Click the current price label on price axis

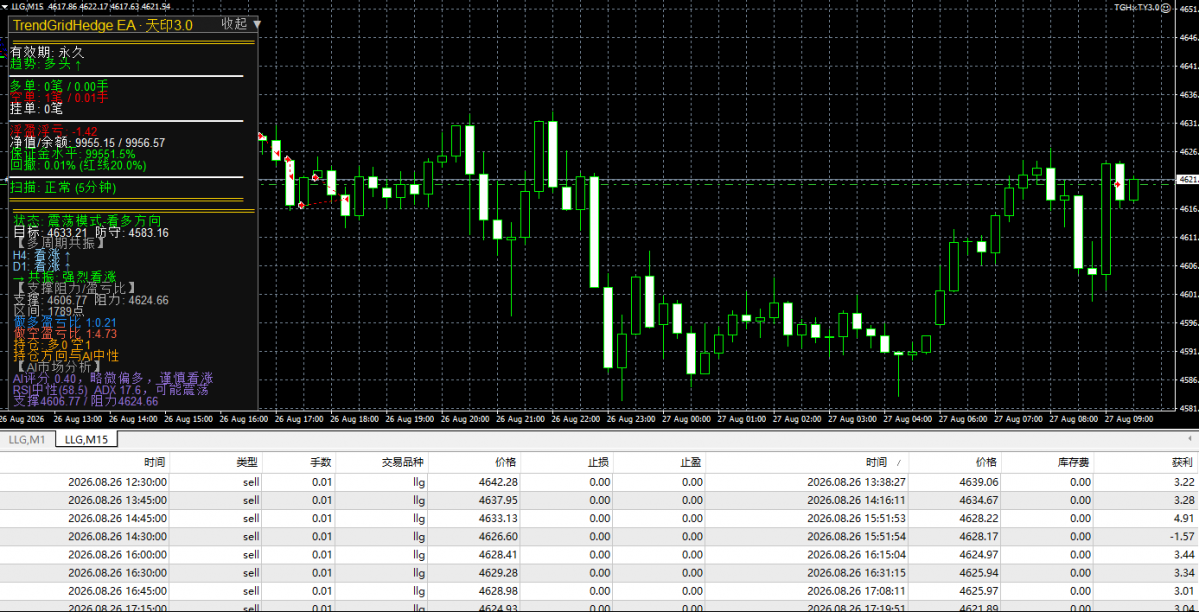click(1187, 179)
